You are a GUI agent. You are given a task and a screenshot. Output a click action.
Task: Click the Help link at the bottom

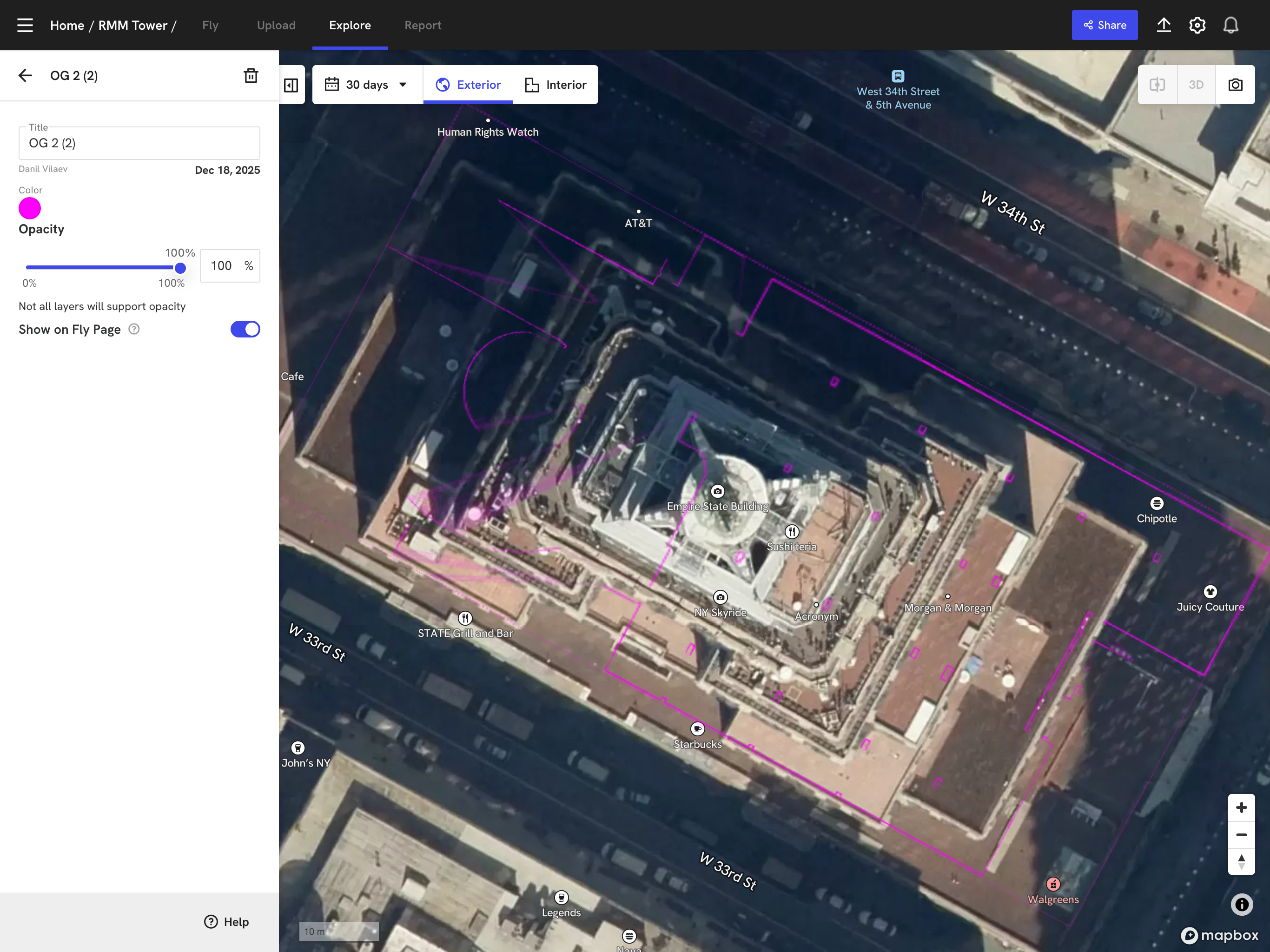pyautogui.click(x=227, y=922)
